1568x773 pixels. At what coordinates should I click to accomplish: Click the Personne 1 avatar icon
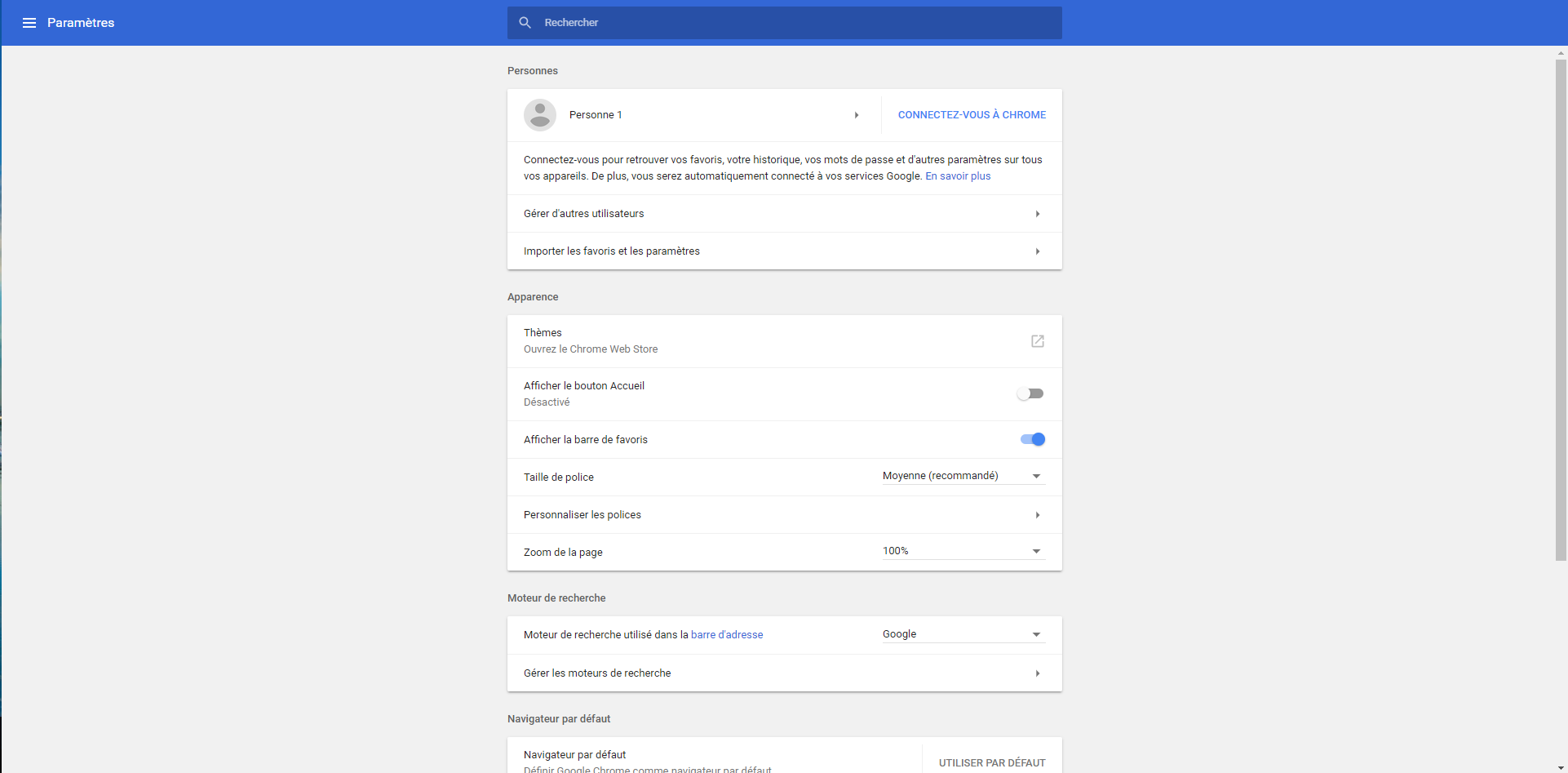tap(540, 115)
